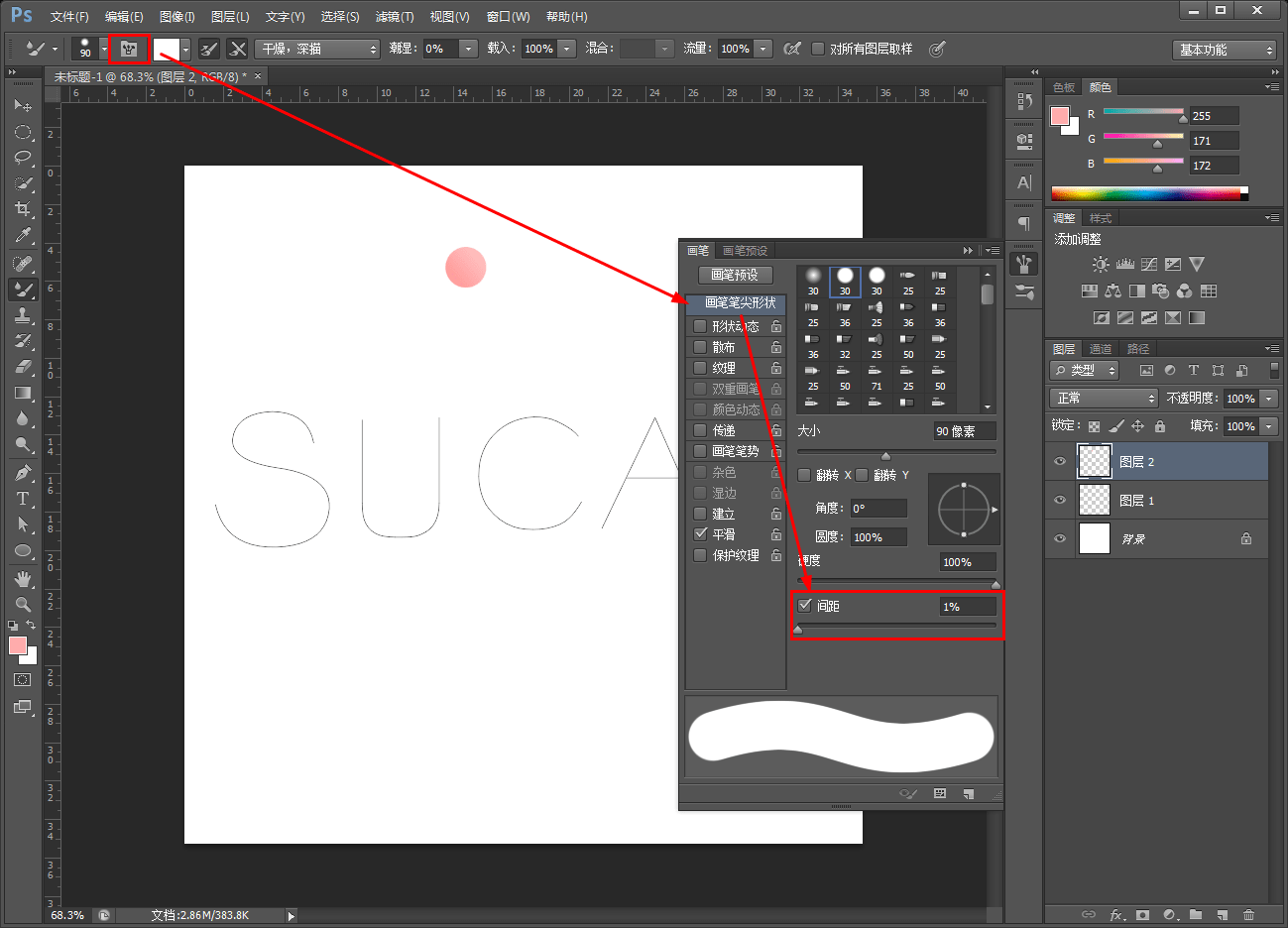Toggle the 间距 checkbox

(x=805, y=606)
